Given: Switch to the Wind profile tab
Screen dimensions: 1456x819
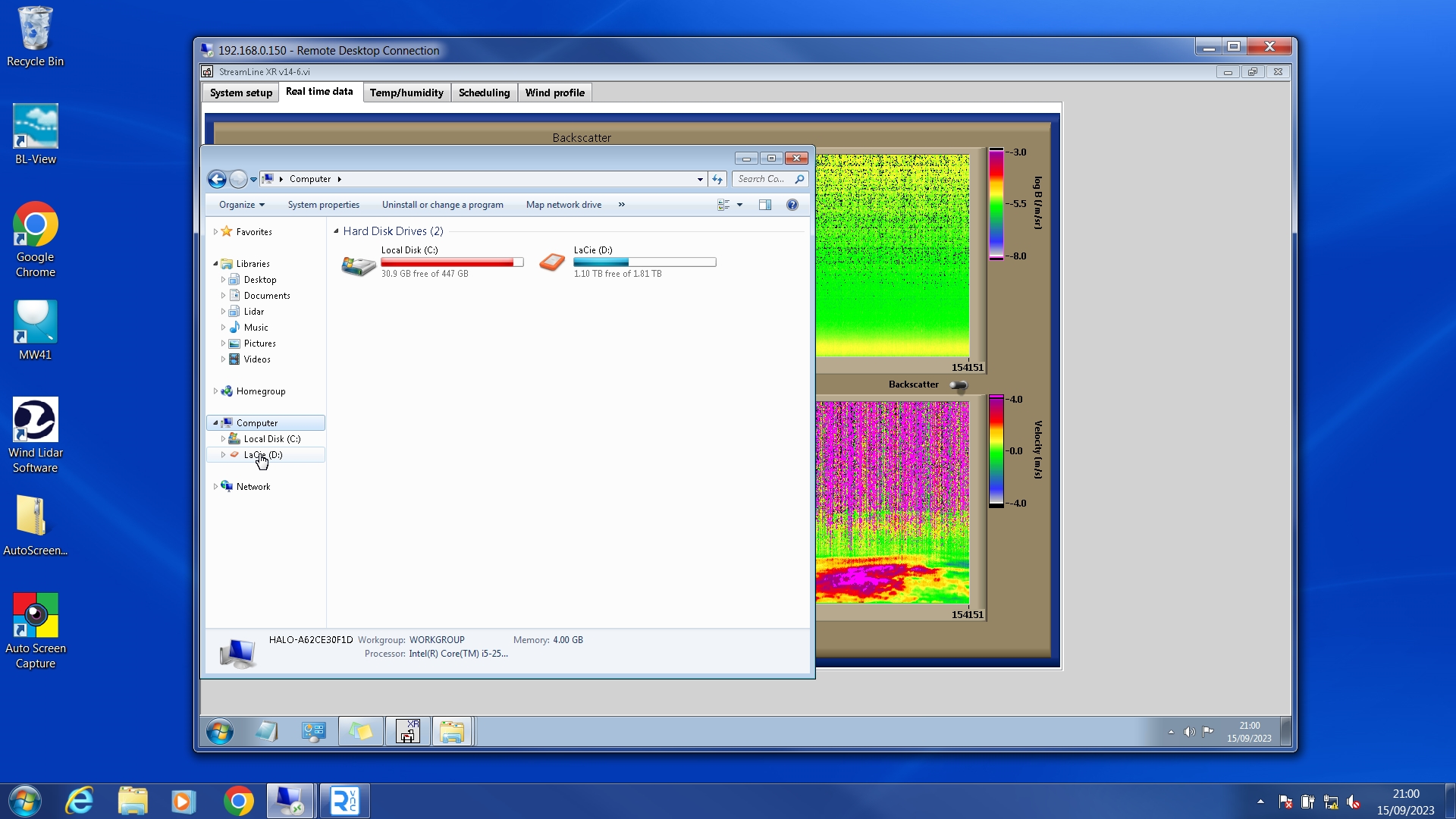Looking at the screenshot, I should 554,93.
